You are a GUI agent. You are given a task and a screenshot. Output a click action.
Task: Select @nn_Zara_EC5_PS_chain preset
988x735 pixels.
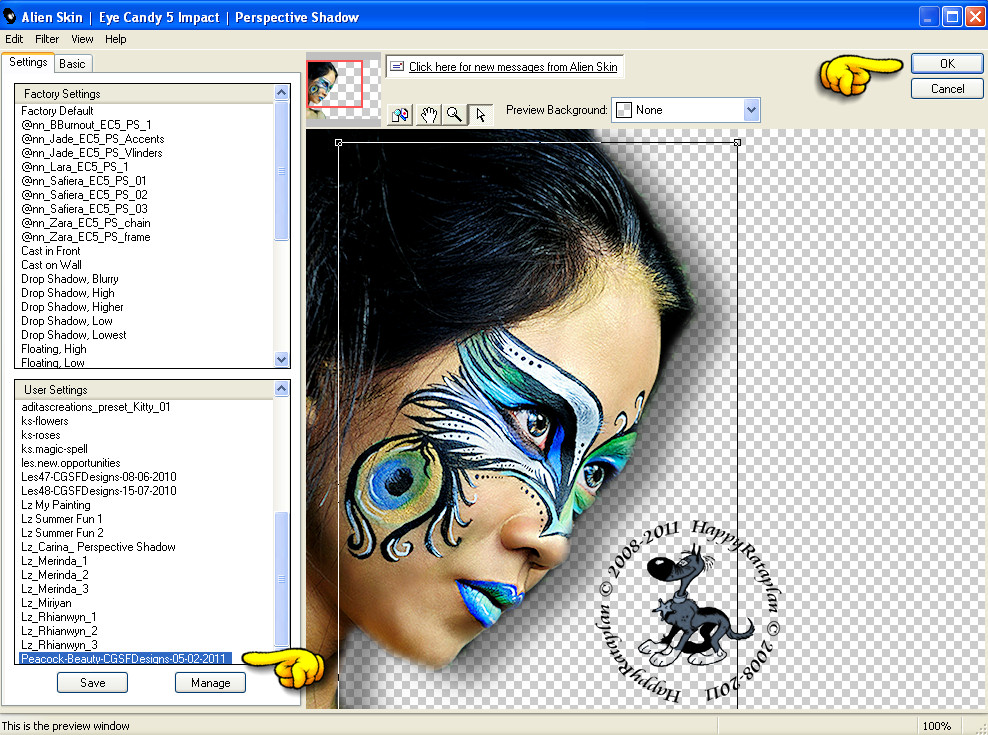pyautogui.click(x=86, y=223)
